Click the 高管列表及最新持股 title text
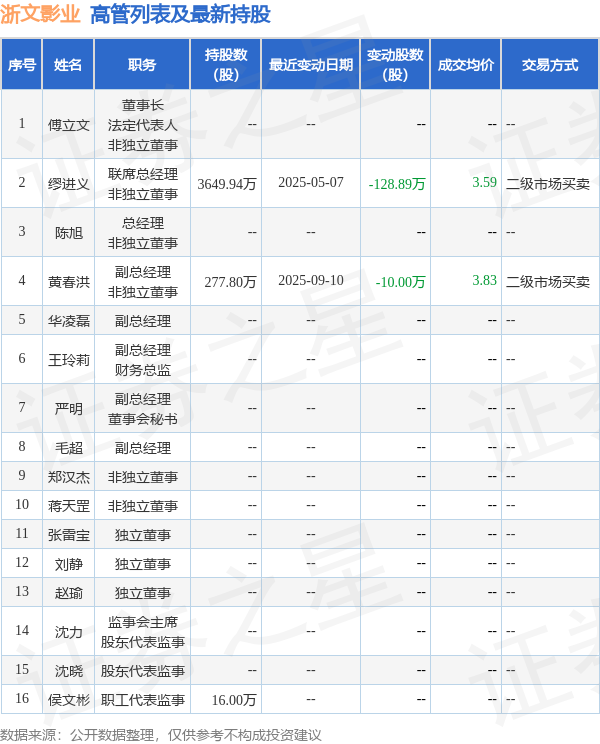This screenshot has width=600, height=744. [180, 14]
